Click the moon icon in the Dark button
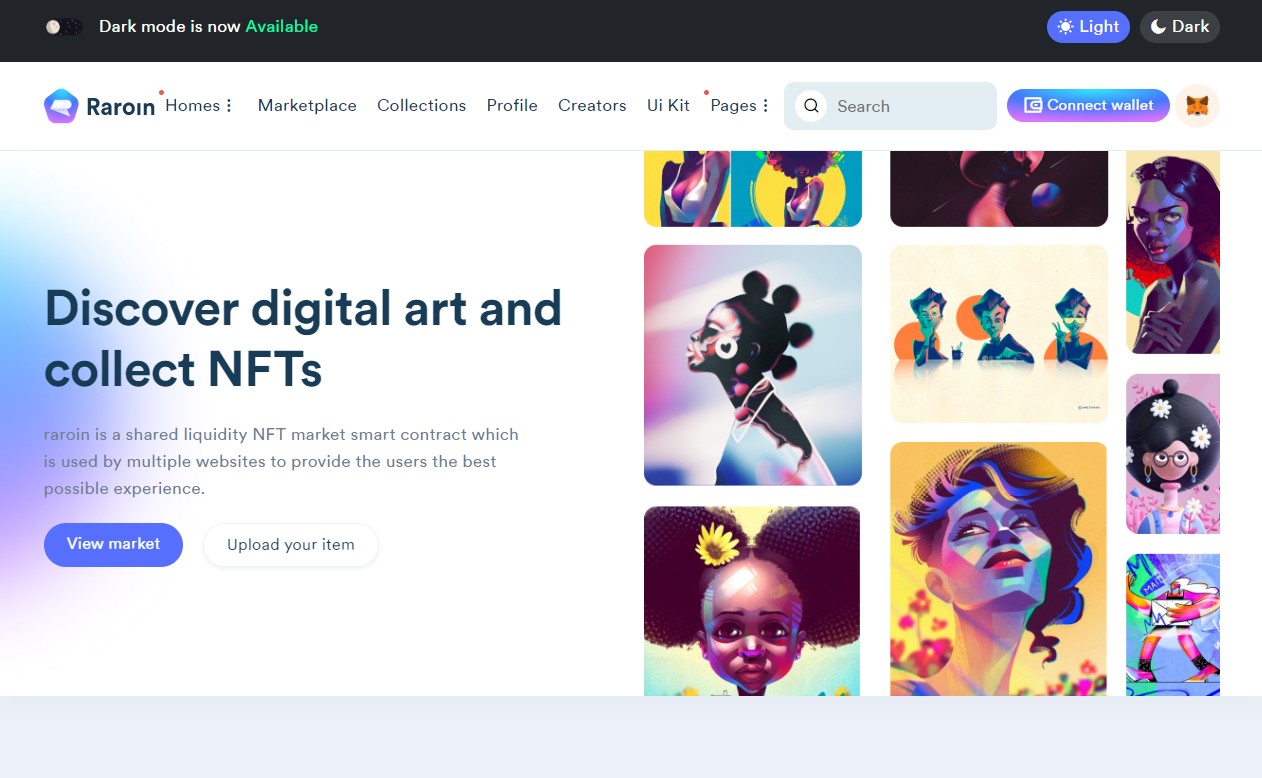 click(1158, 27)
